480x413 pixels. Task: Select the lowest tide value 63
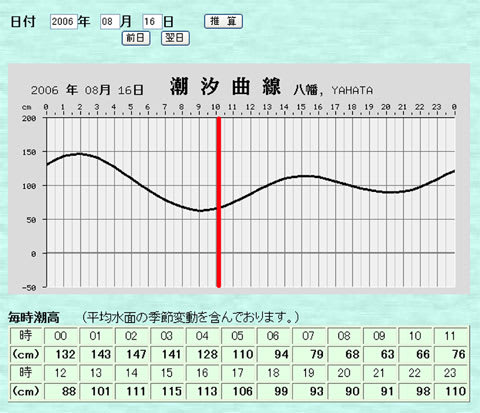pyautogui.click(x=380, y=354)
